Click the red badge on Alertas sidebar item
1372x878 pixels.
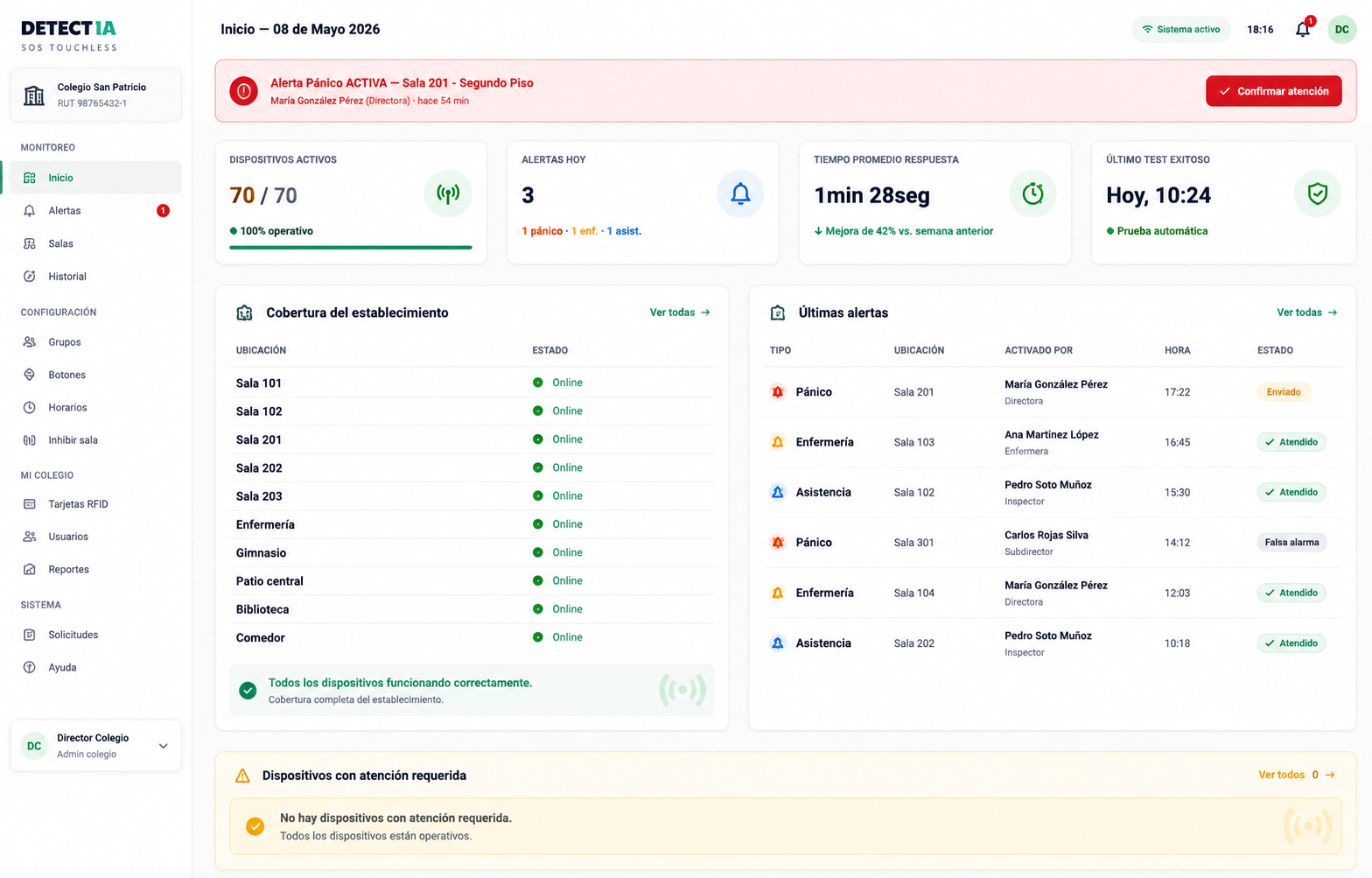163,210
